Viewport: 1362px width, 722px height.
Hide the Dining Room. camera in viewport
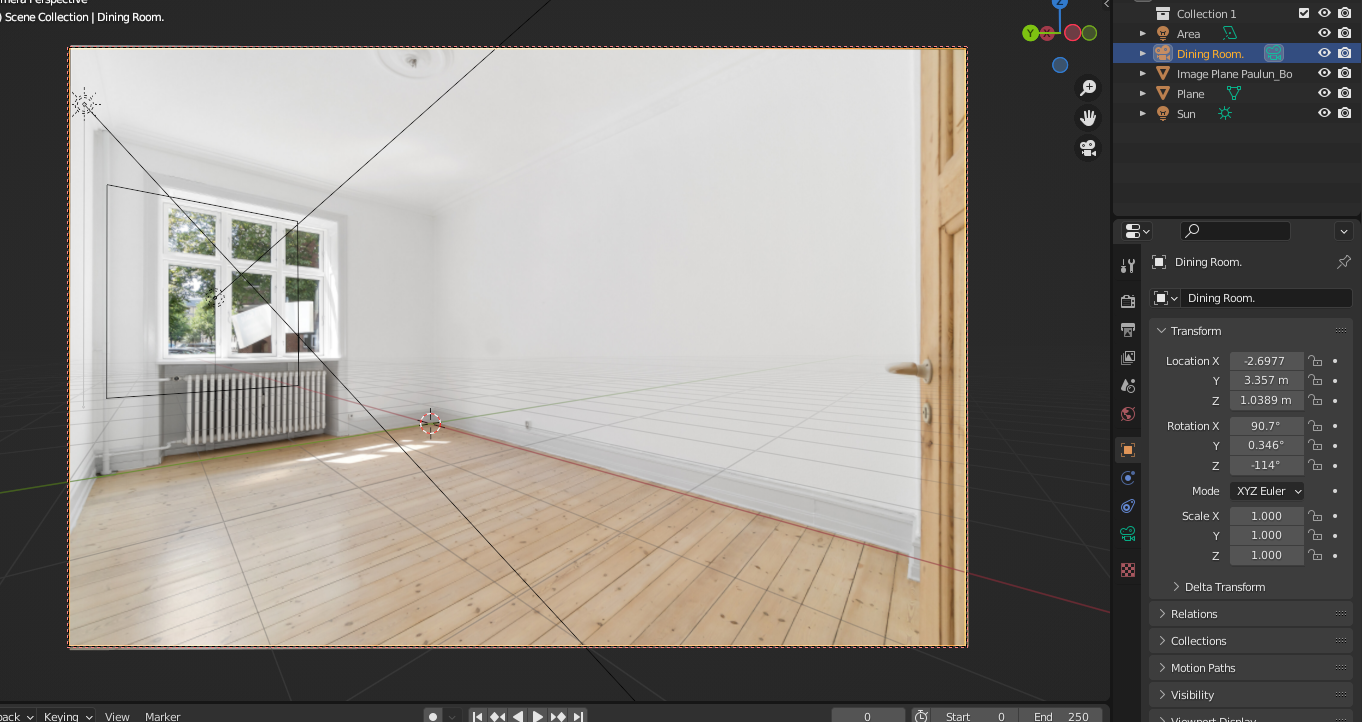click(1324, 53)
